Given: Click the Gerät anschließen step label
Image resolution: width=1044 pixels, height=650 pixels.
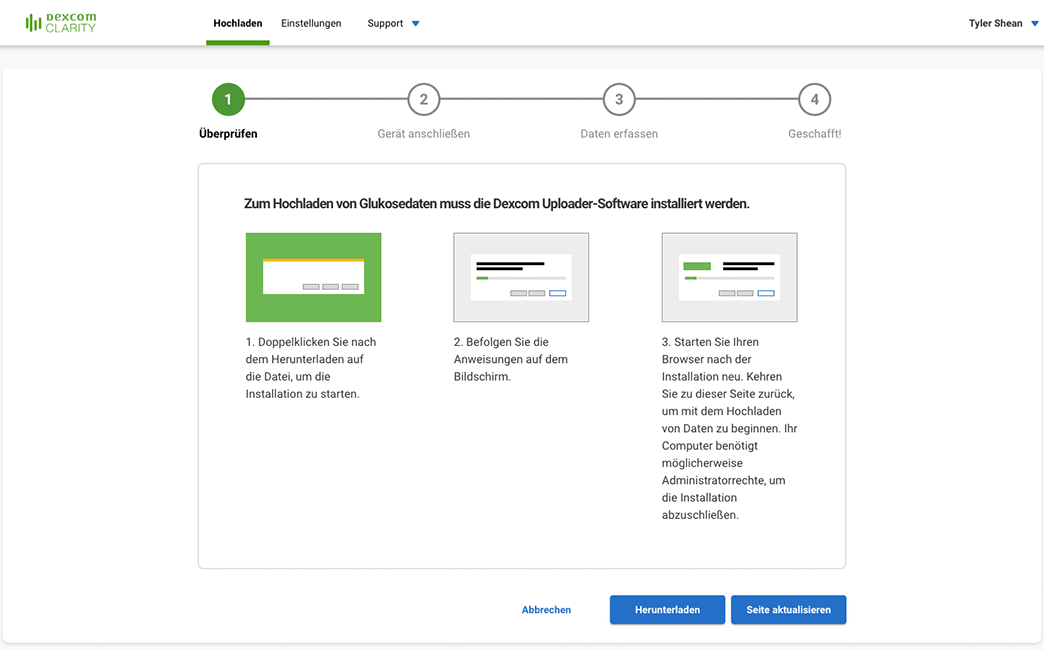Looking at the screenshot, I should pyautogui.click(x=423, y=134).
